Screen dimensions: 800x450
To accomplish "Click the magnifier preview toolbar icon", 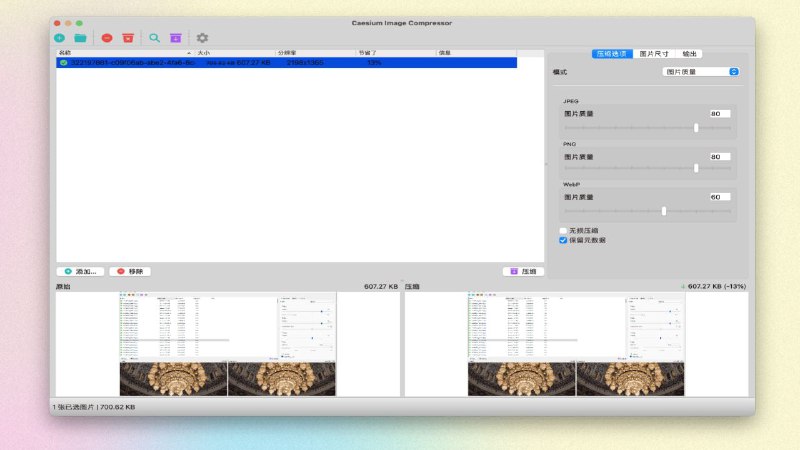I will pyautogui.click(x=155, y=38).
